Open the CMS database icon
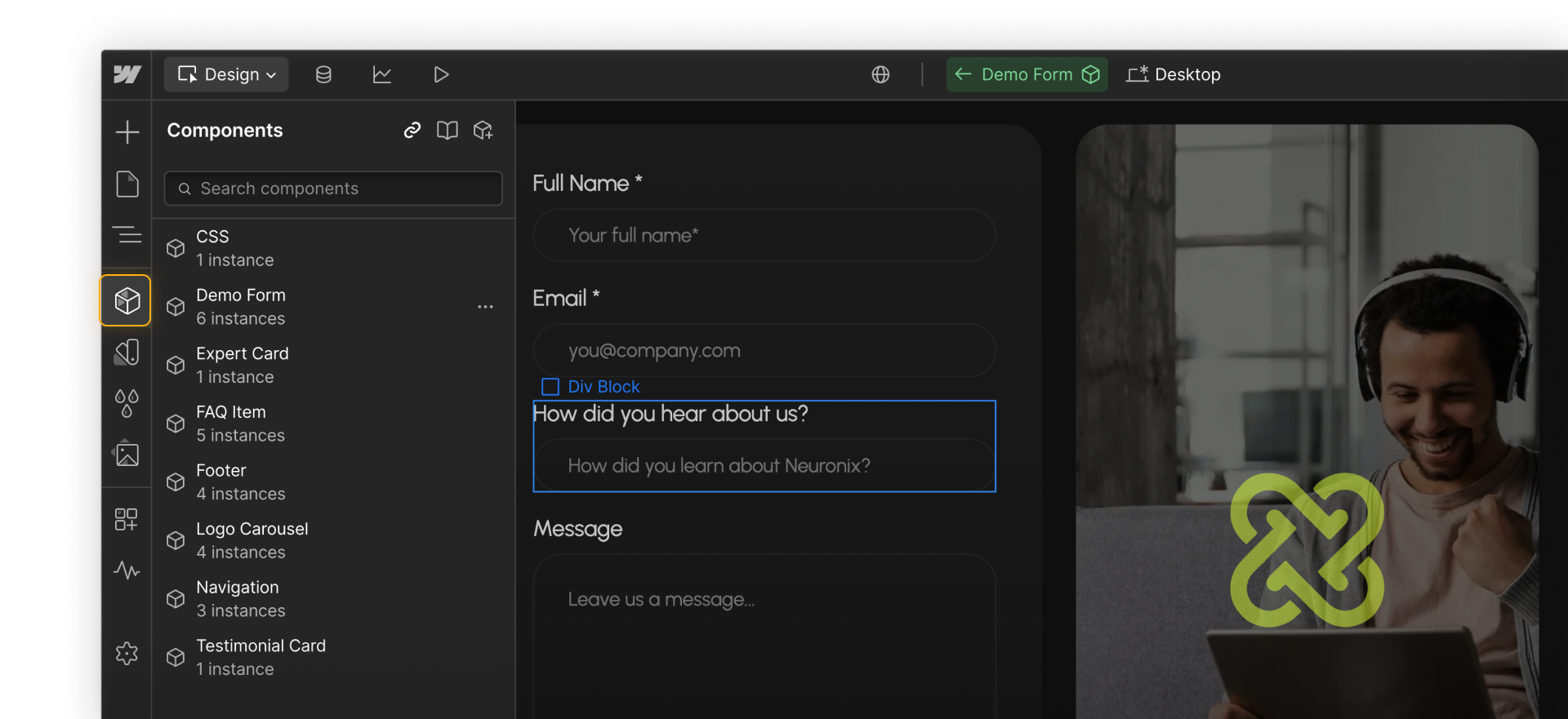Viewport: 1568px width, 719px height. click(323, 74)
